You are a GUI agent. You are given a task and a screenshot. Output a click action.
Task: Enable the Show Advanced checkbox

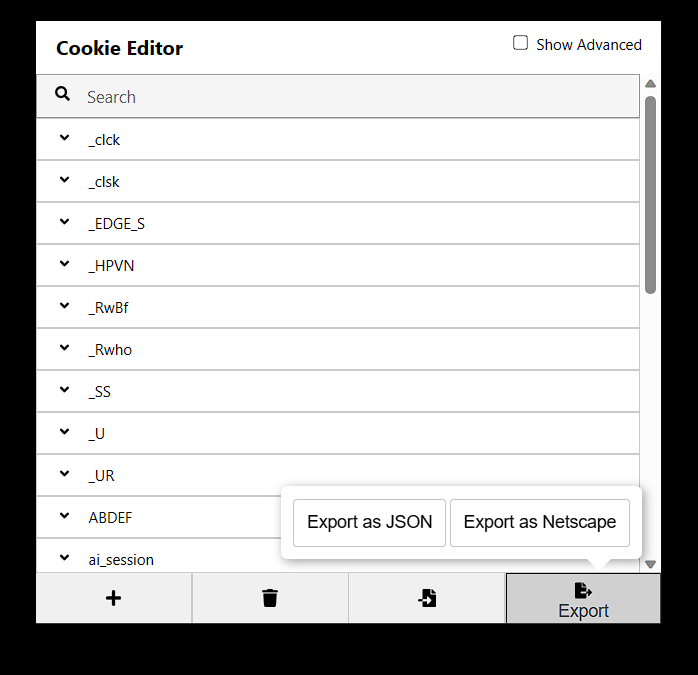tap(520, 43)
